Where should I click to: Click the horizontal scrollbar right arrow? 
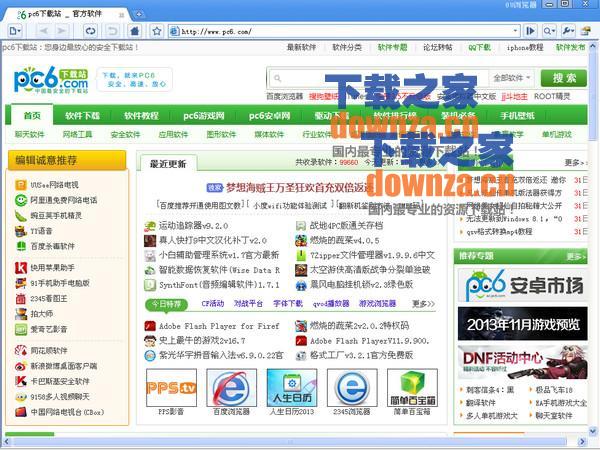[x=582, y=442]
